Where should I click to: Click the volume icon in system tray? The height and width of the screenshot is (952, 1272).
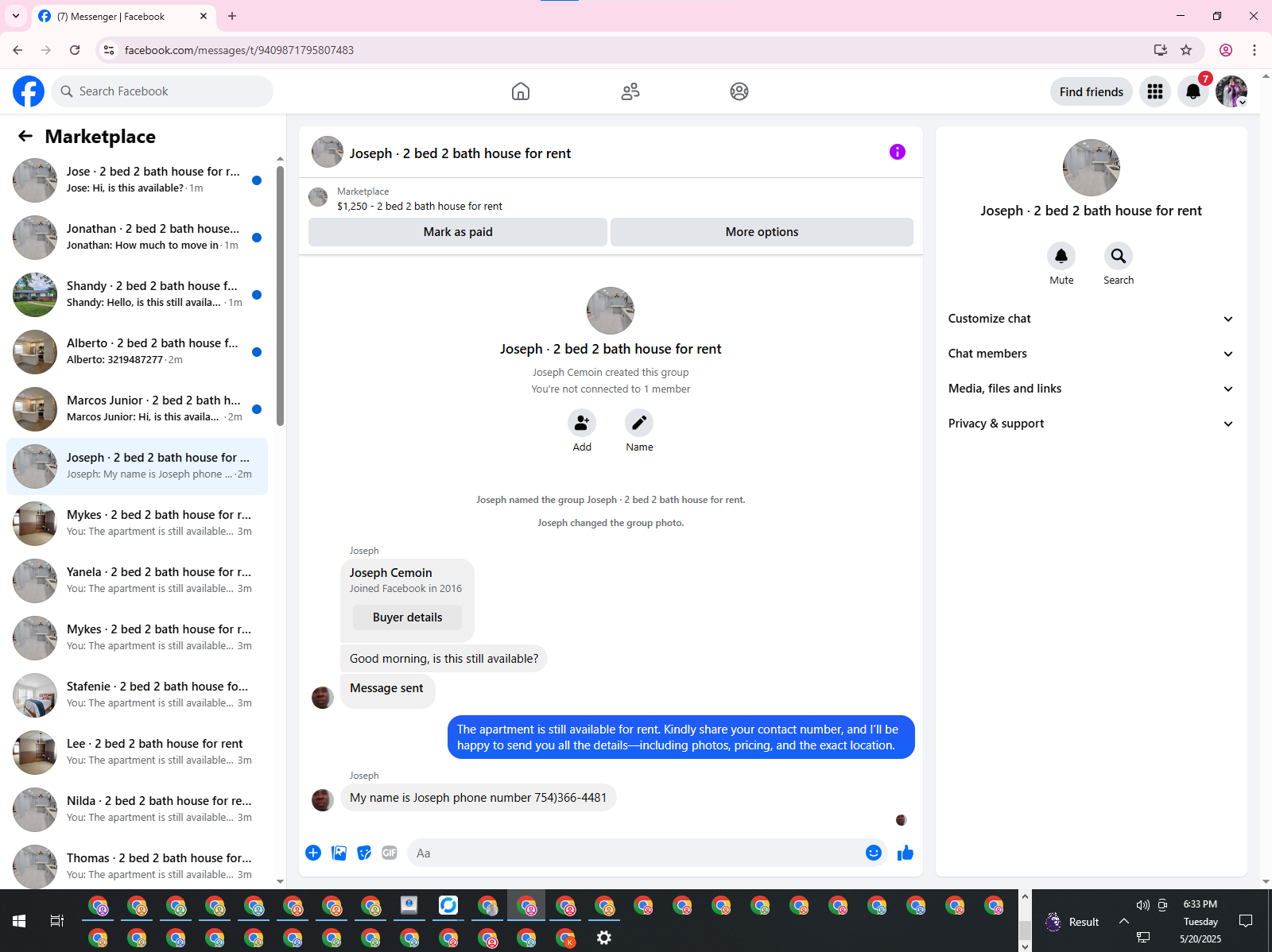coord(1142,904)
